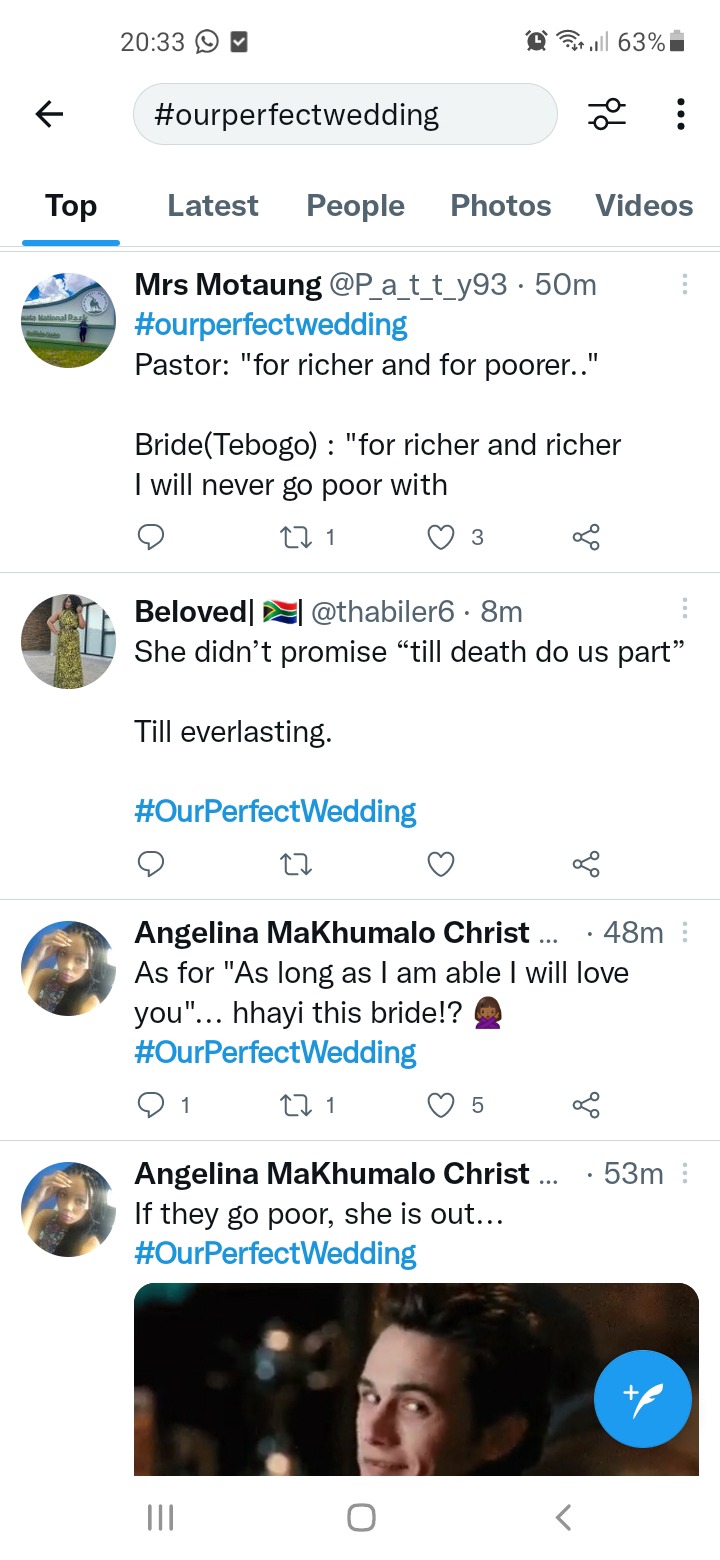Open #OurPerfectWedding hashtag in Beloved's tweet

point(276,811)
